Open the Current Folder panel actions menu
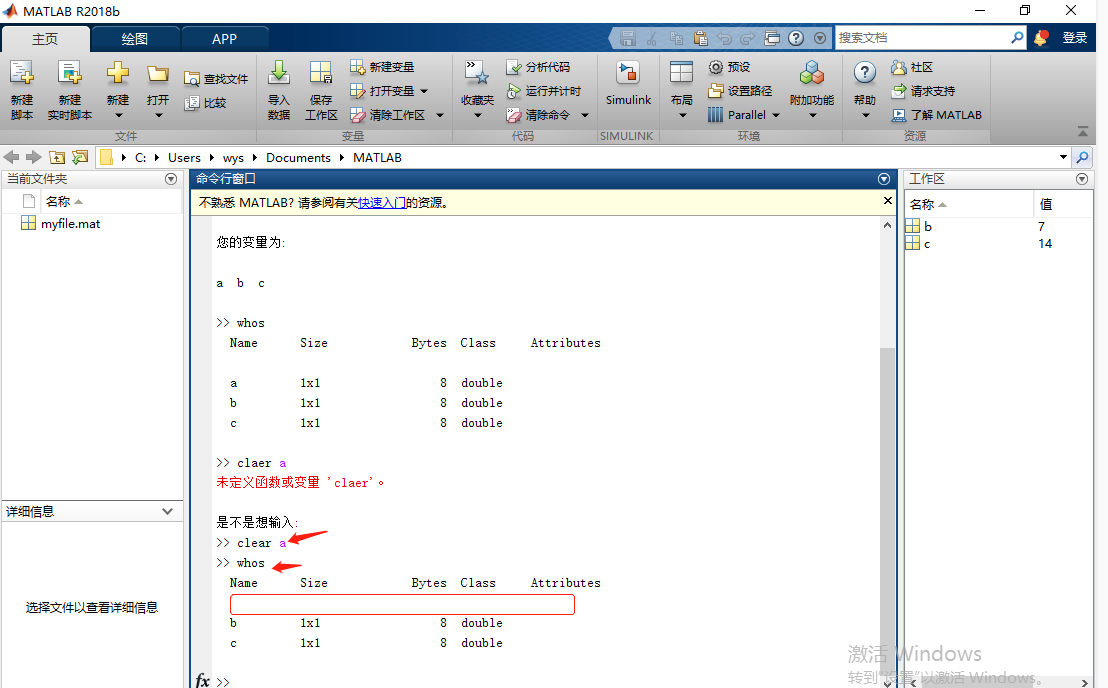The width and height of the screenshot is (1108, 688). [171, 179]
